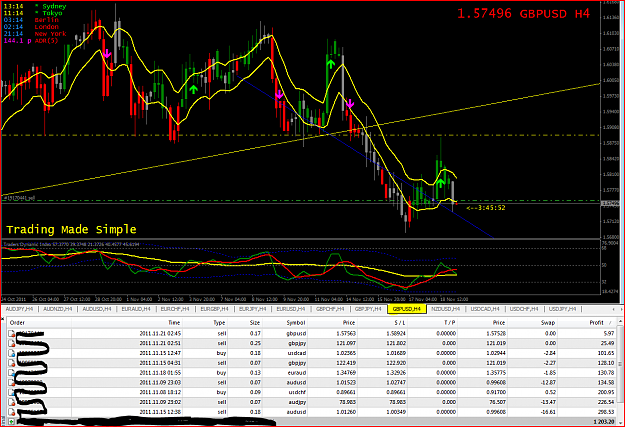Image resolution: width=625 pixels, height=427 pixels.
Task: Open the AUDUSD,H4 chart tab
Action: click(x=97, y=309)
